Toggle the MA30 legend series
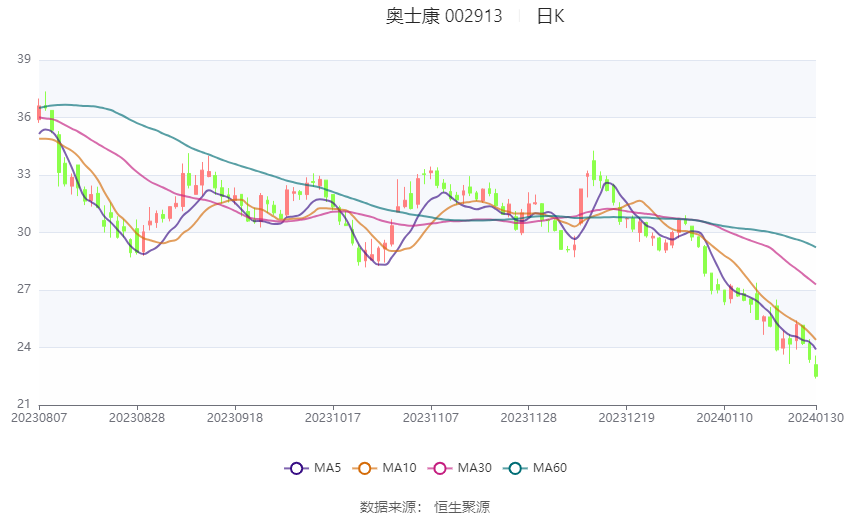 (460, 468)
